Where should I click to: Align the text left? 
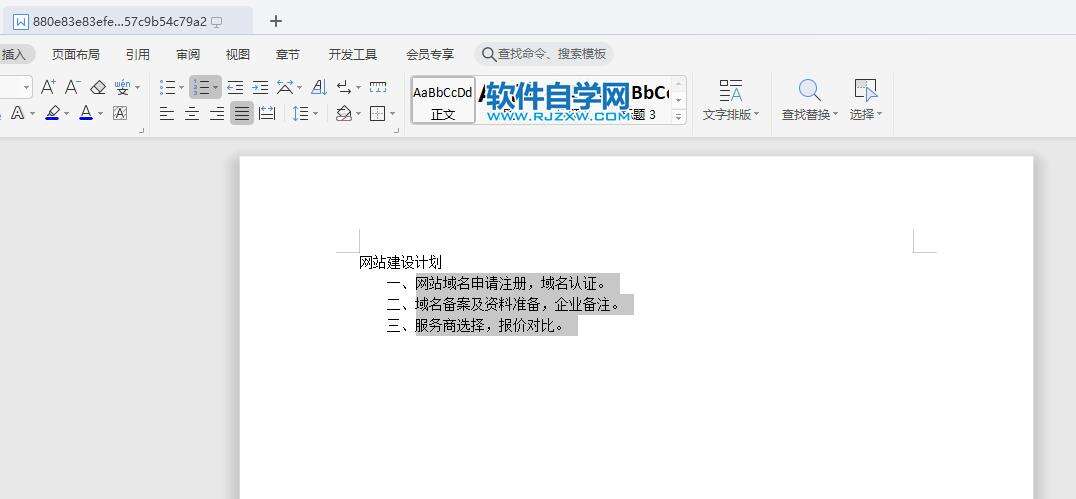coord(167,113)
